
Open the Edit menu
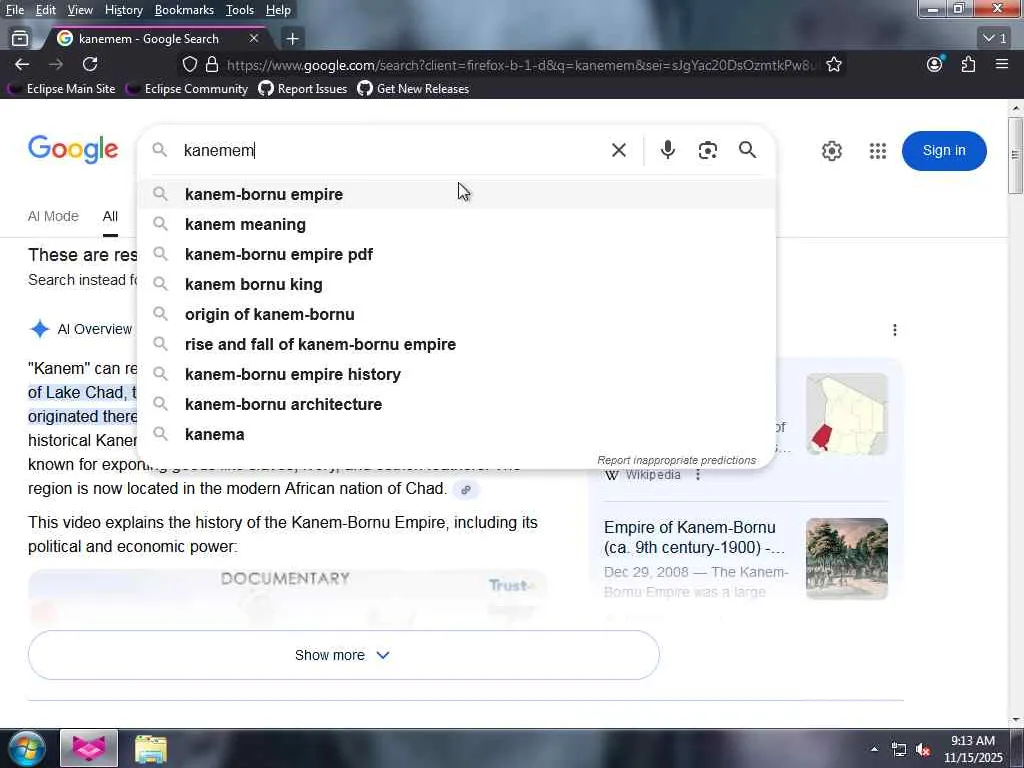(x=46, y=10)
